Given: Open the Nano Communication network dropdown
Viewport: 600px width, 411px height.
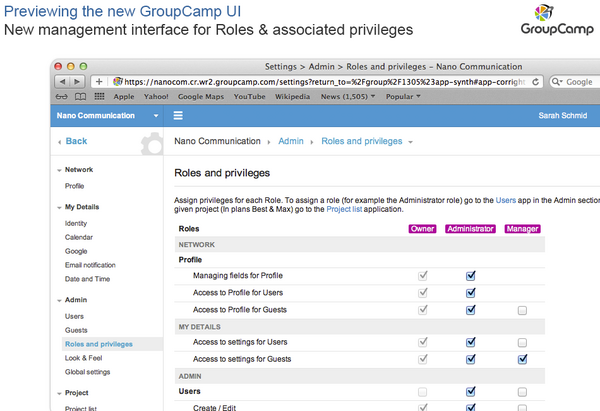Looking at the screenshot, I should pos(156,116).
